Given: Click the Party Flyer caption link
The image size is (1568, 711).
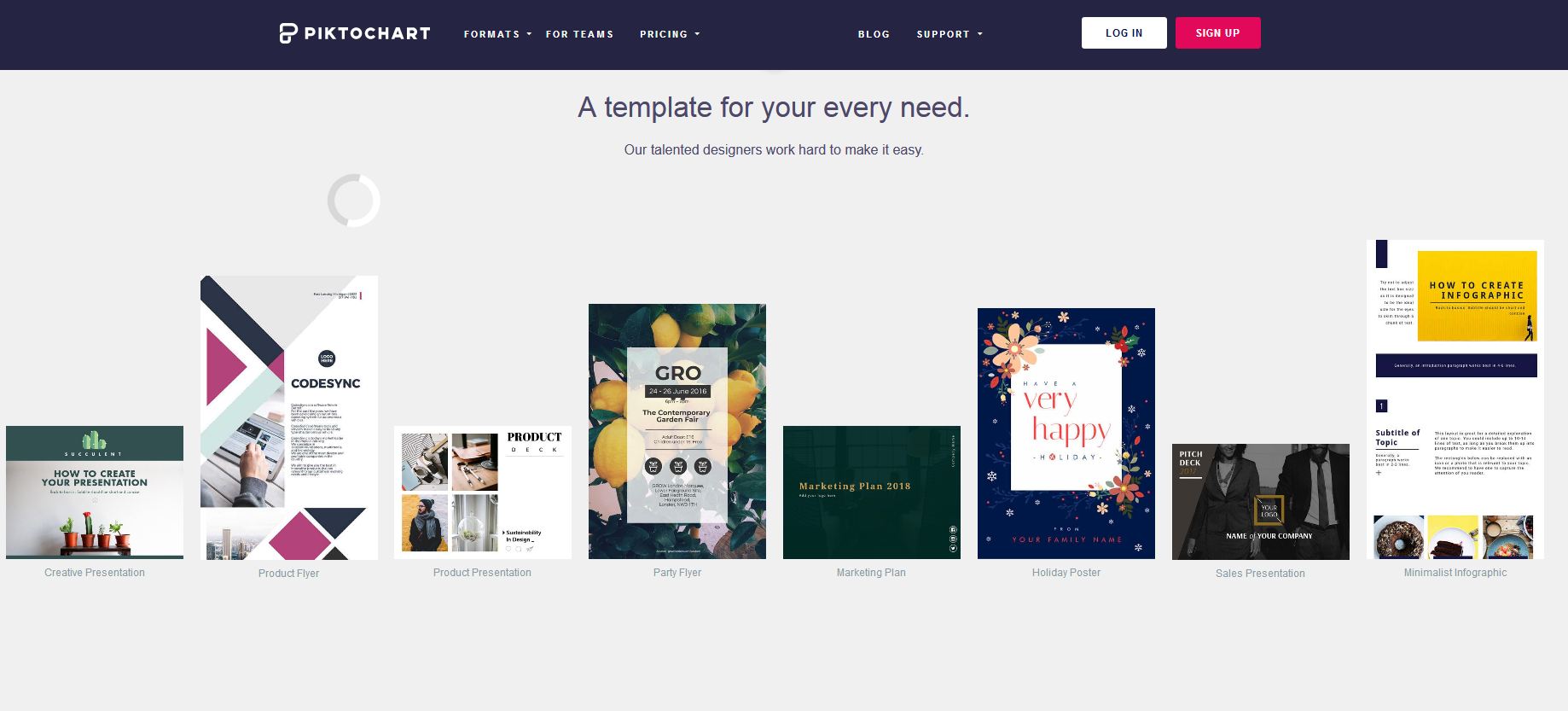Looking at the screenshot, I should [677, 573].
